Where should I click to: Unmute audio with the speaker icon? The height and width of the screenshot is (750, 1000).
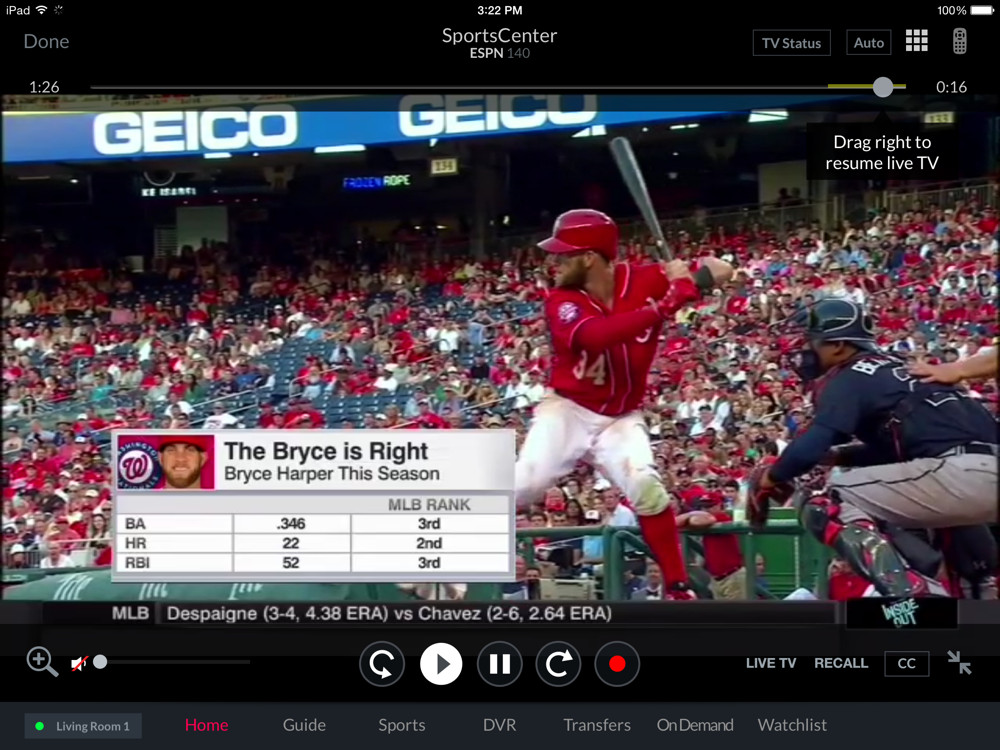(79, 663)
